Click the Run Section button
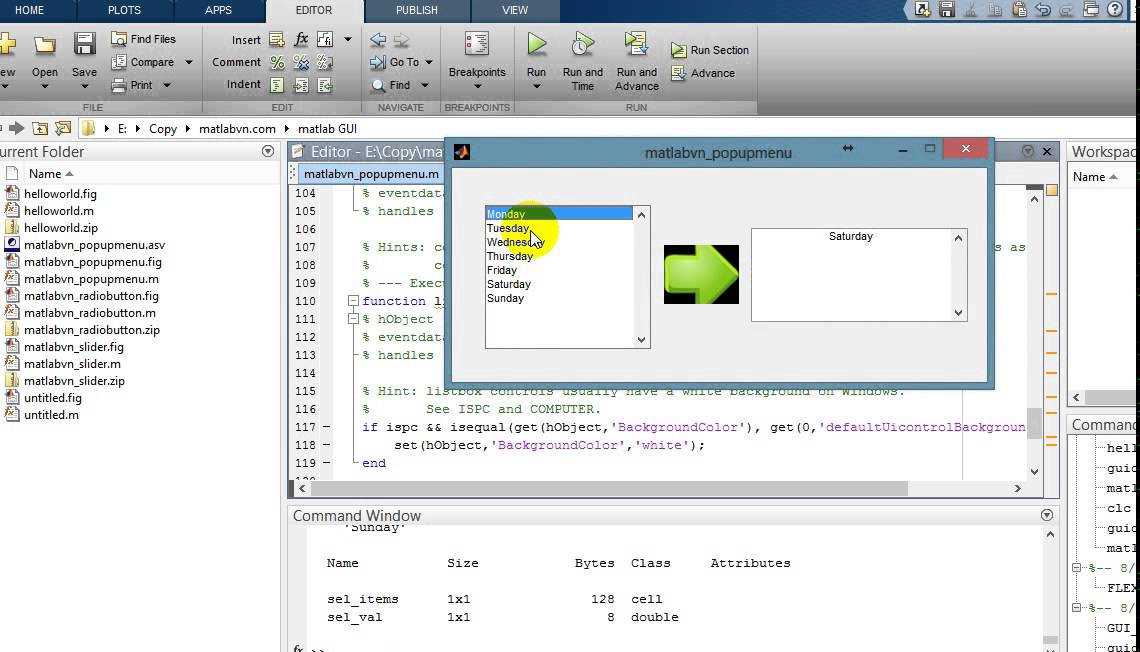1140x652 pixels. 710,50
